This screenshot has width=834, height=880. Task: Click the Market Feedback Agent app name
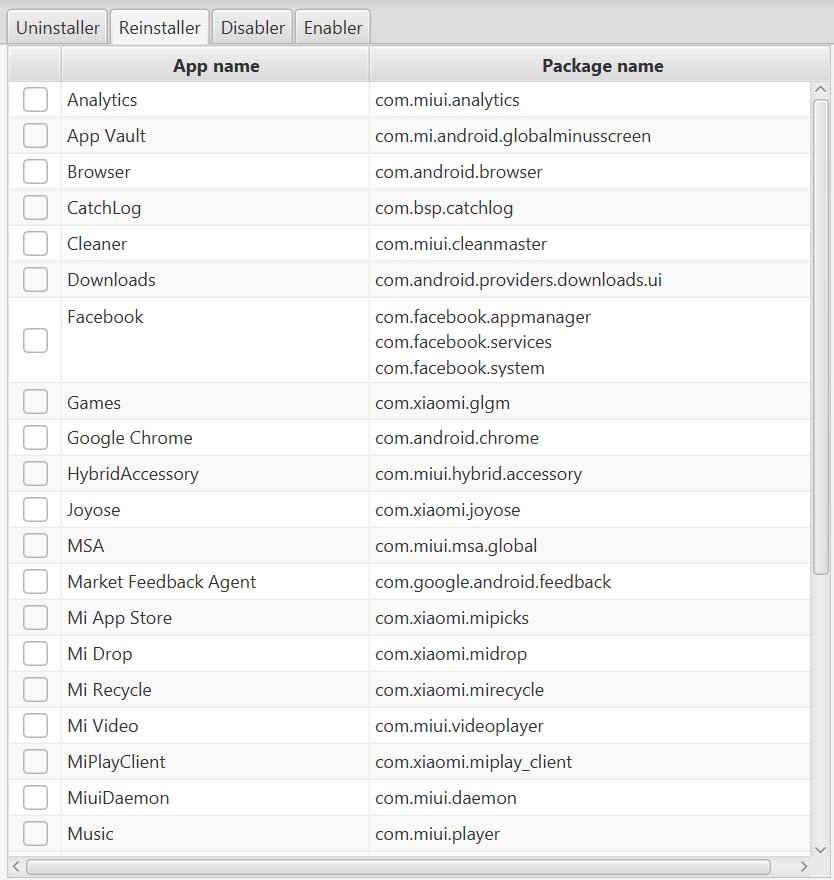coord(162,581)
